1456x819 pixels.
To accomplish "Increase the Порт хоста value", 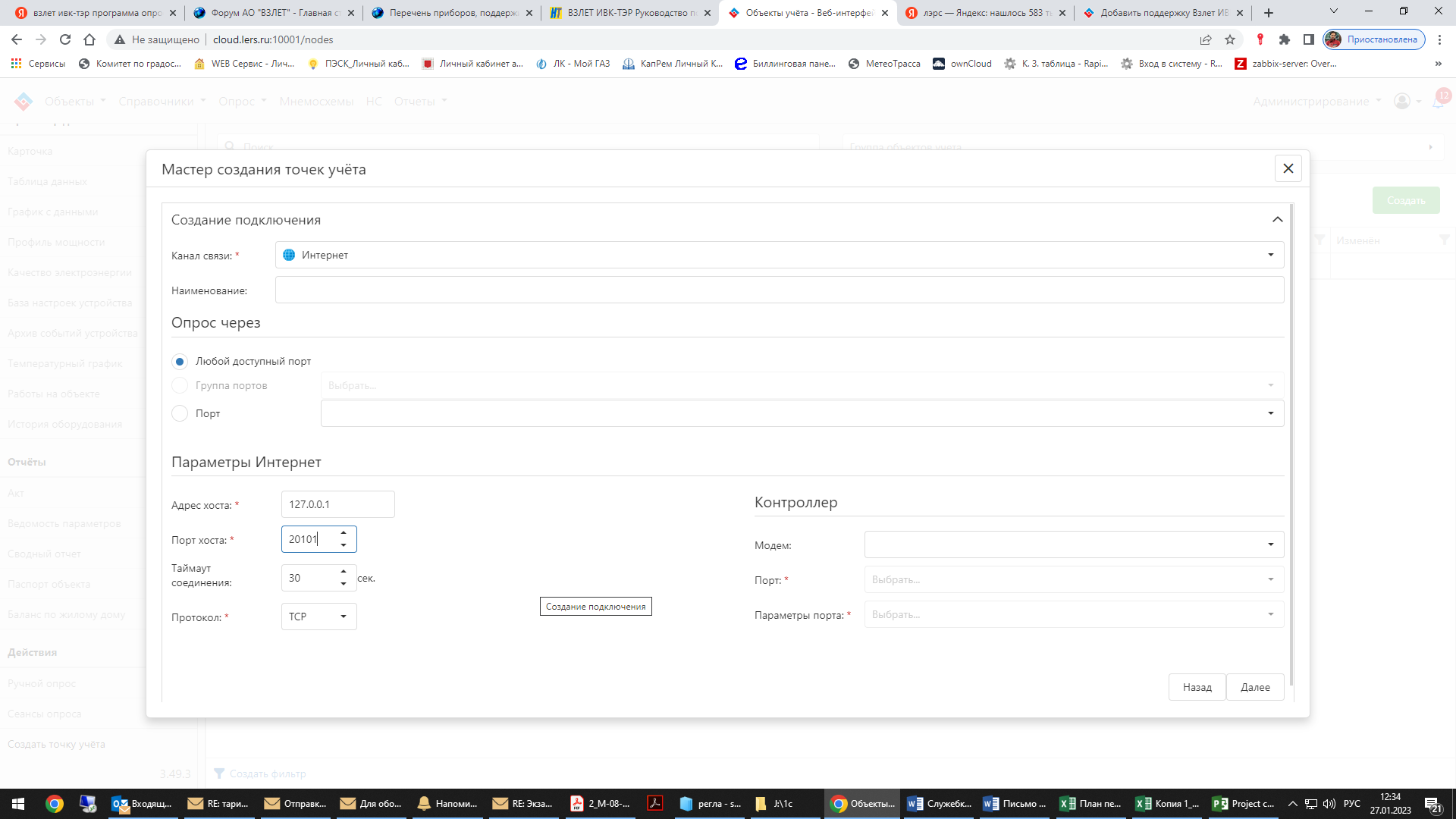I will tap(344, 532).
